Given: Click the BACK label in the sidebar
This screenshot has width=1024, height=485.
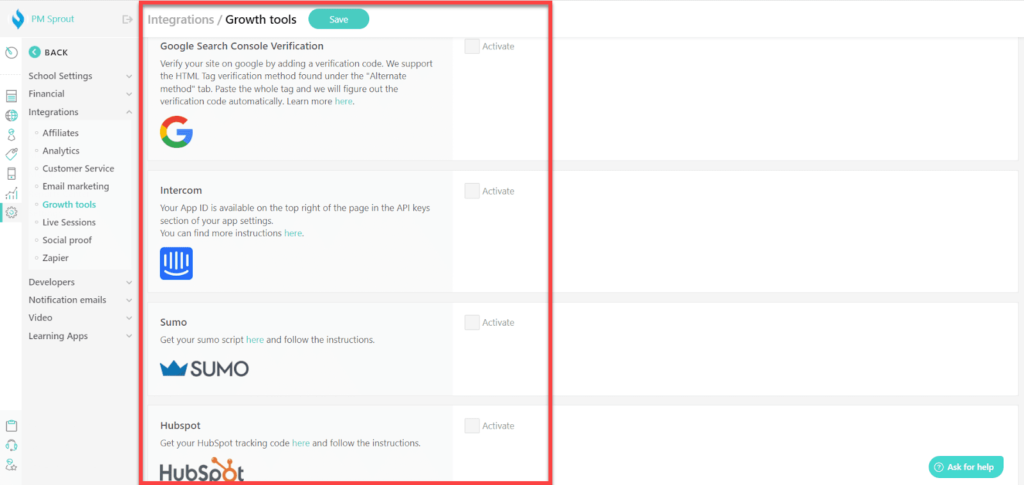Looking at the screenshot, I should [x=56, y=52].
